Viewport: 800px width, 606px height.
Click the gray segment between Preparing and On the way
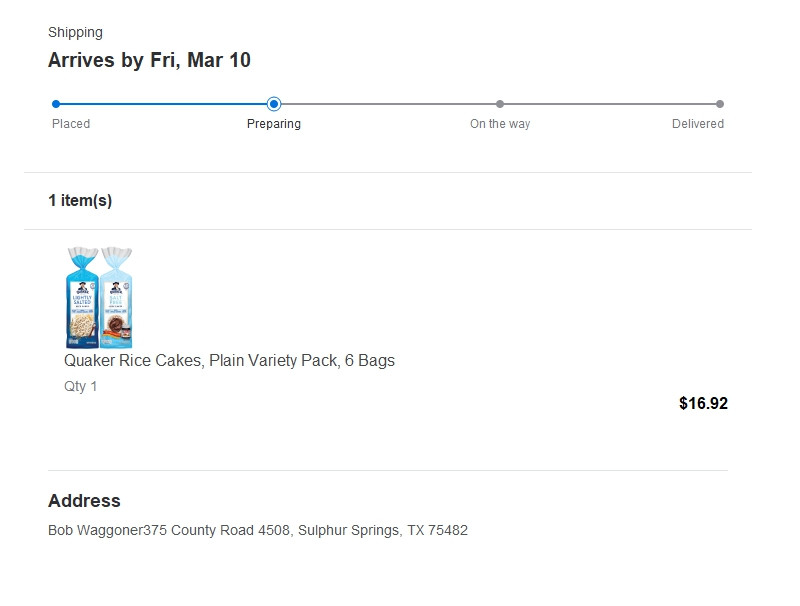pyautogui.click(x=387, y=104)
